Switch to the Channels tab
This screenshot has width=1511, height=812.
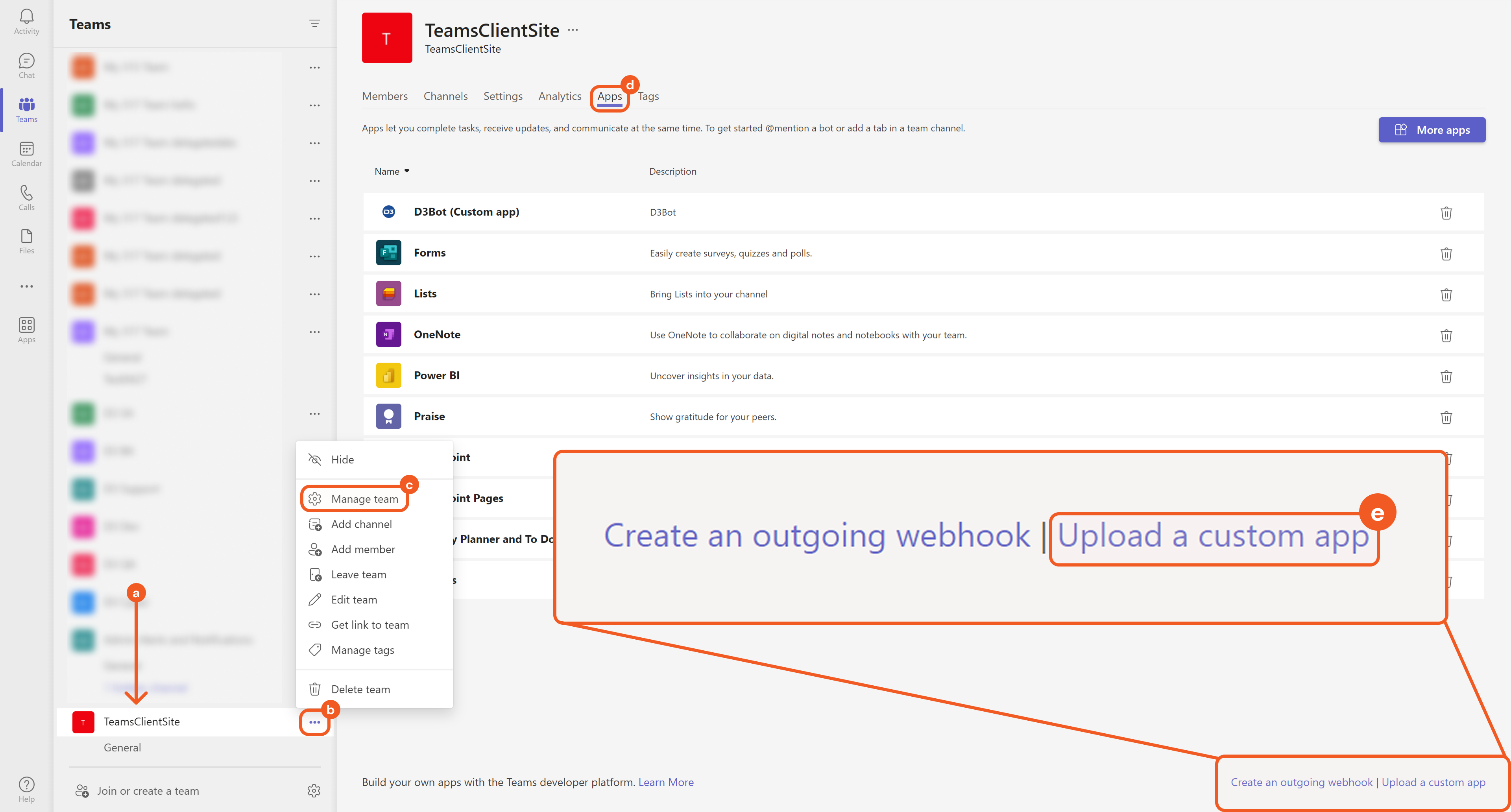445,96
